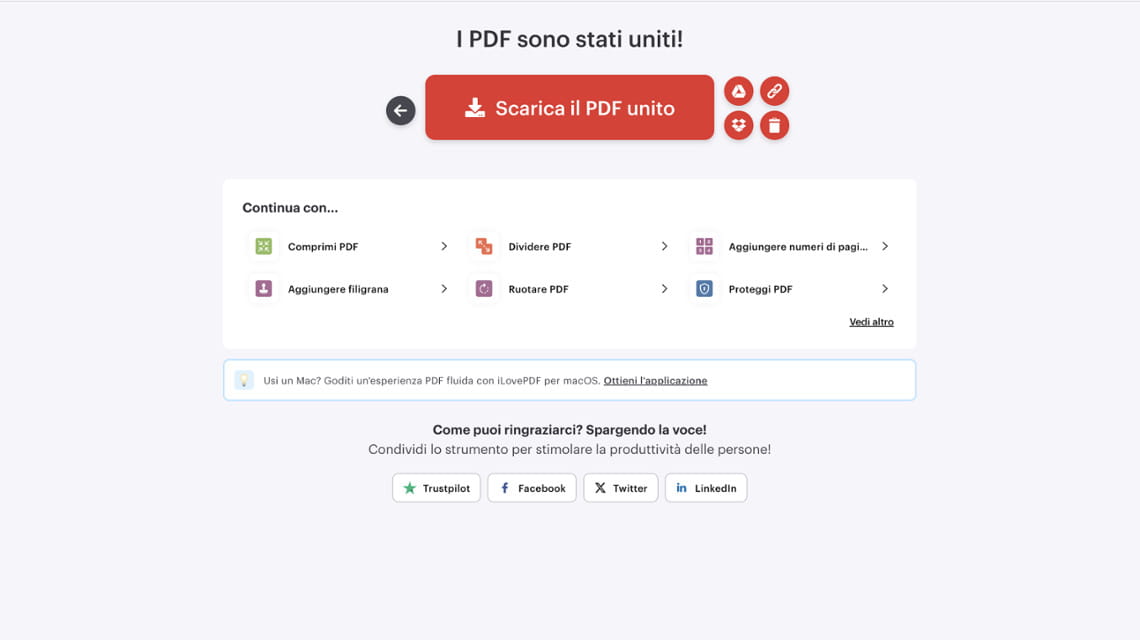
Task: Open chevron next to Dividere PDF
Action: (x=664, y=246)
